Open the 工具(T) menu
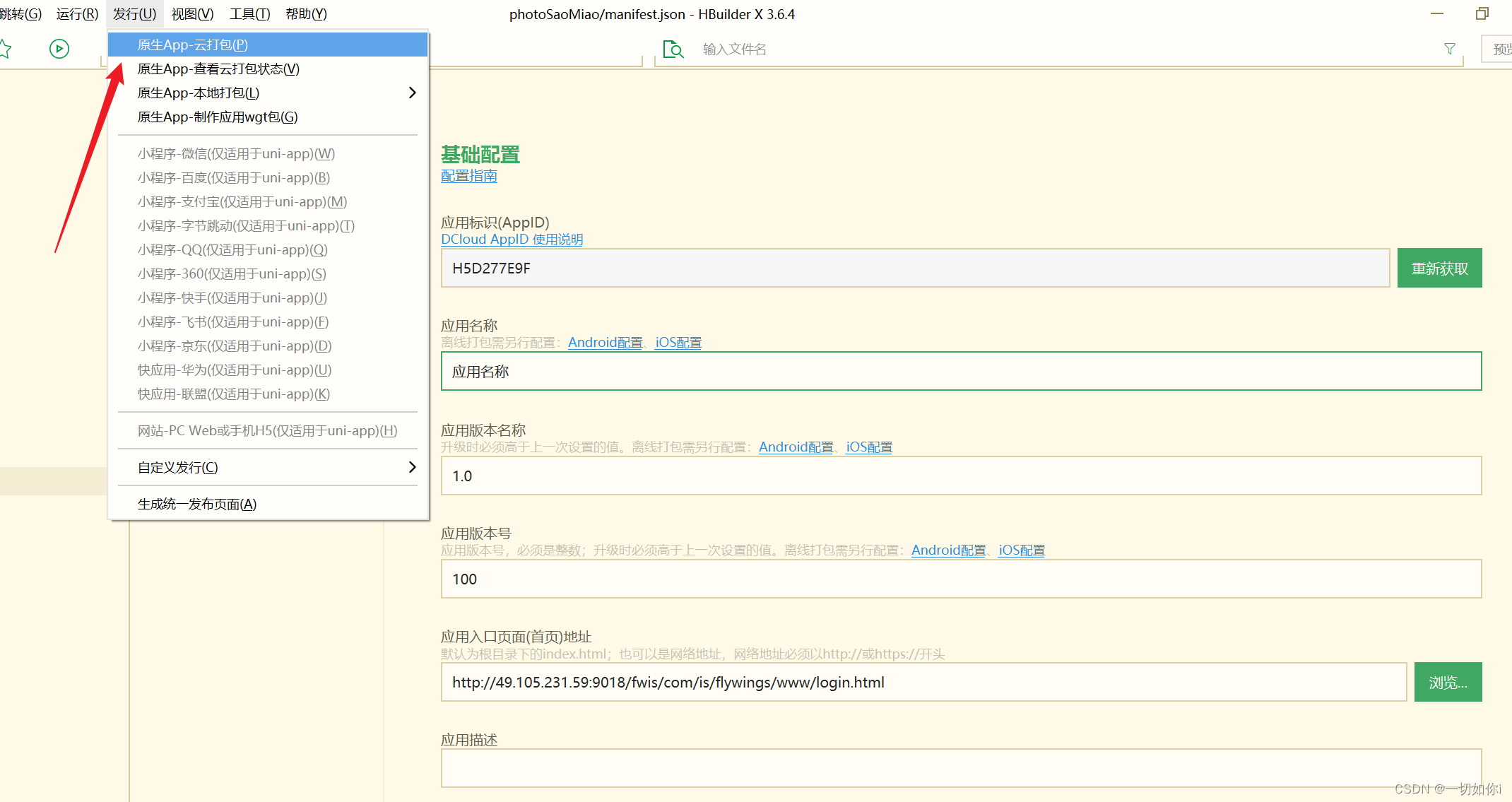The image size is (1512, 802). pyautogui.click(x=249, y=14)
